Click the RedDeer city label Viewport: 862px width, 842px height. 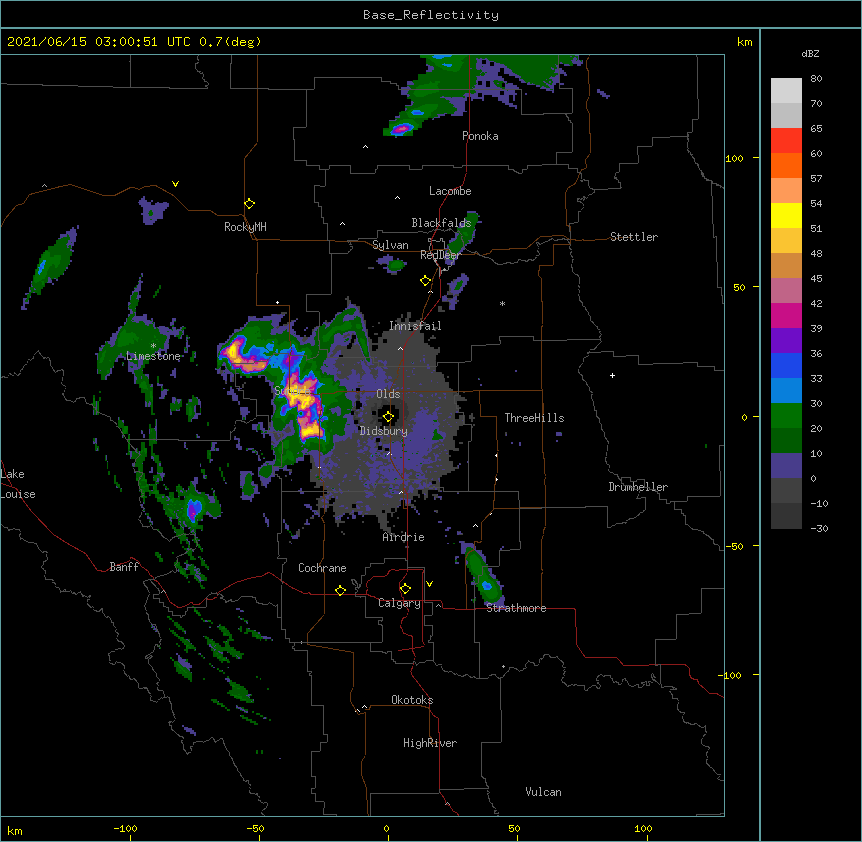point(440,255)
